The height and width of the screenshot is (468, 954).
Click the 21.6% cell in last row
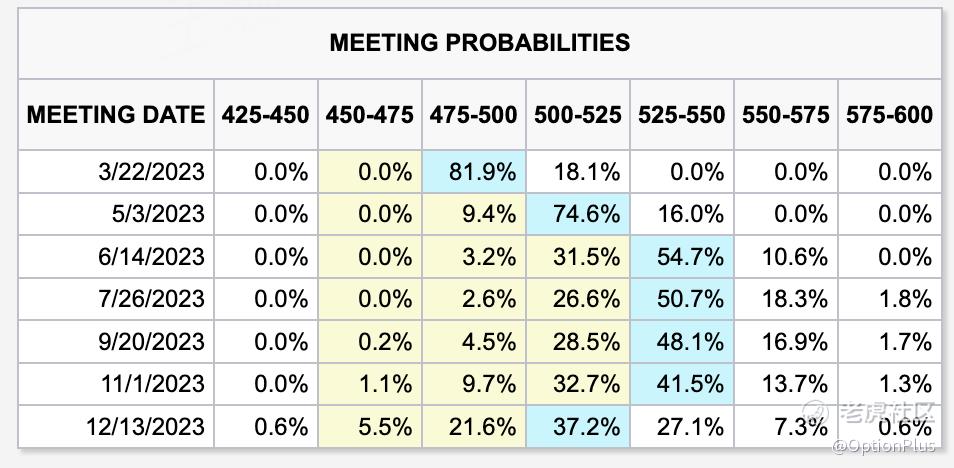(473, 427)
